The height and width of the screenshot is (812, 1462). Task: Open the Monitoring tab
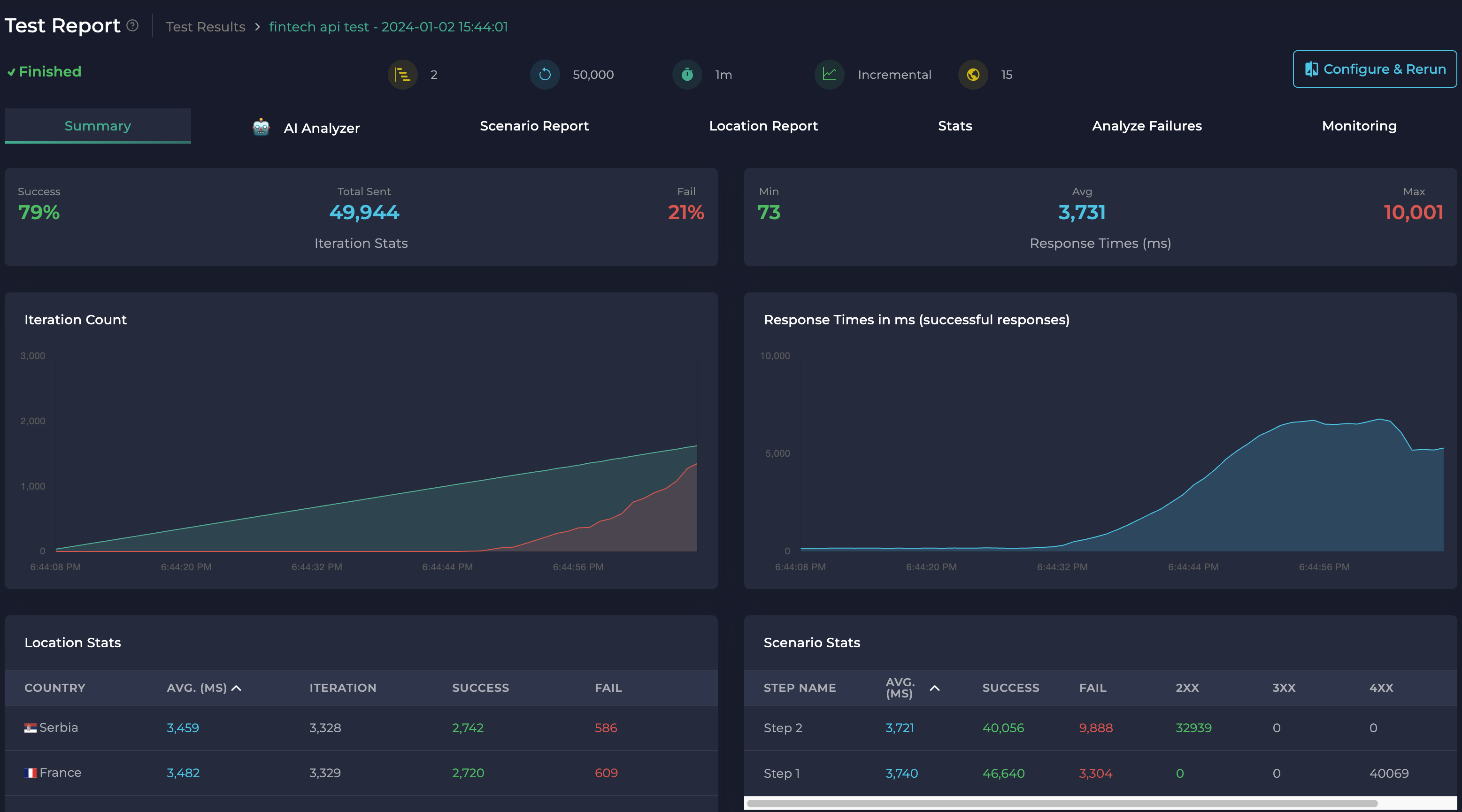coord(1359,126)
